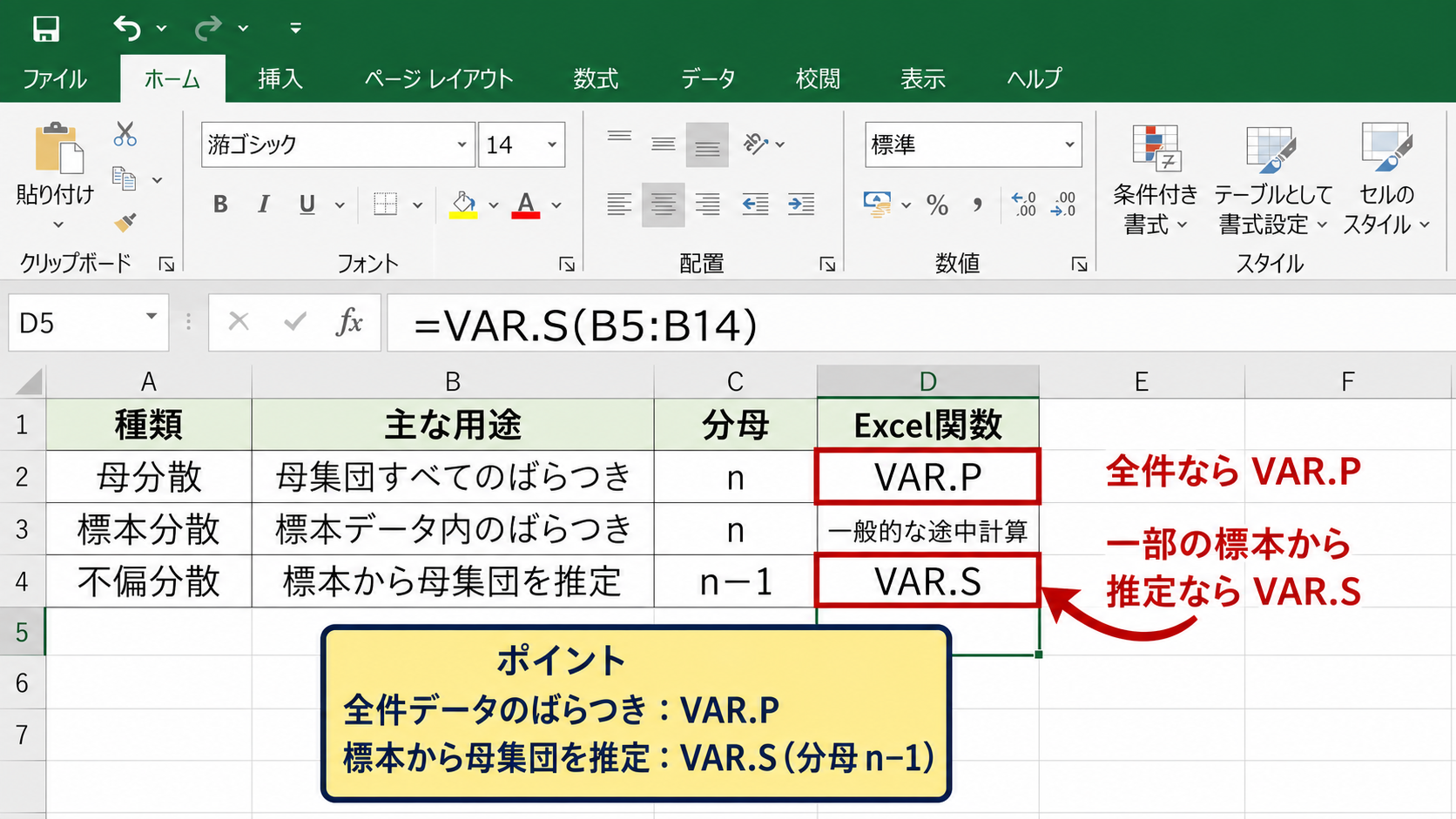Viewport: 1456px width, 819px height.
Task: Click the accounting currency format icon
Action: 877,205
